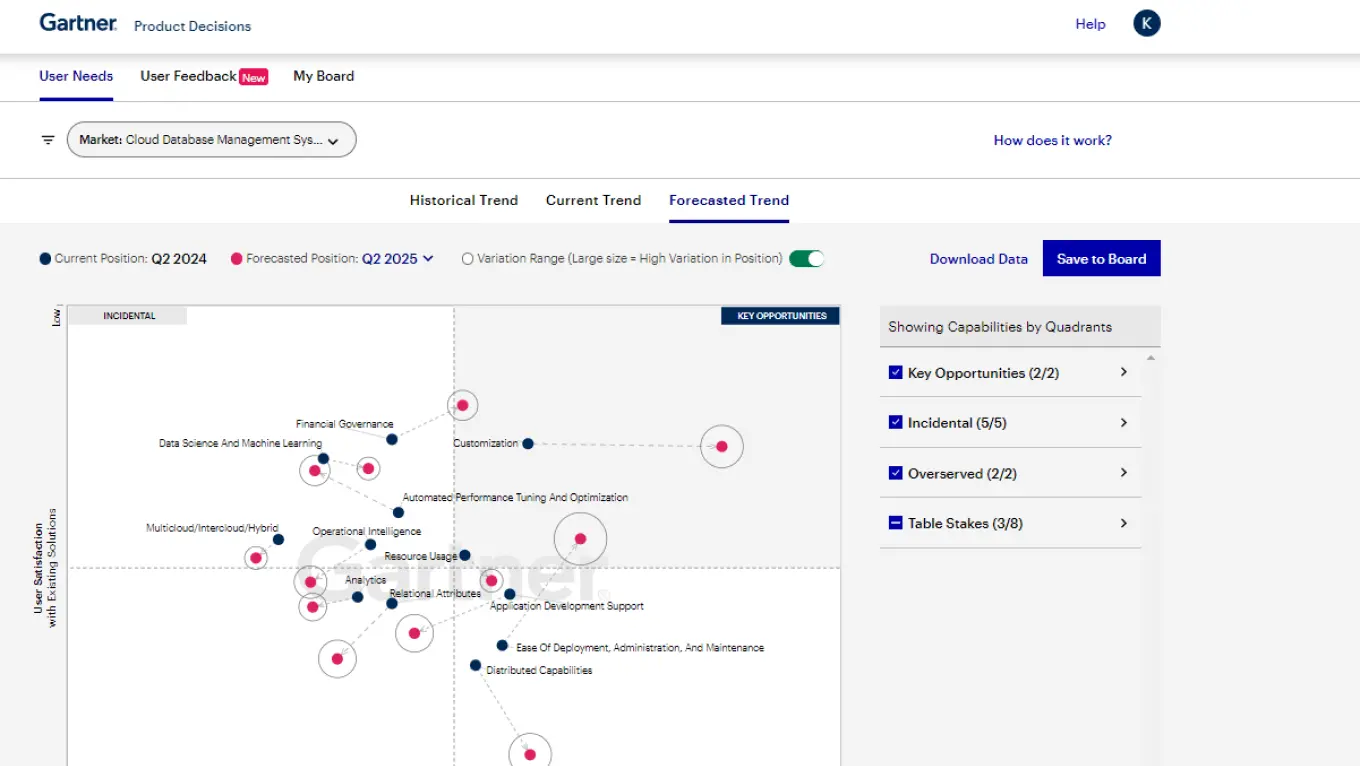Select the Automated Performance Tuning current dot
This screenshot has width=1360, height=766.
pyautogui.click(x=398, y=512)
